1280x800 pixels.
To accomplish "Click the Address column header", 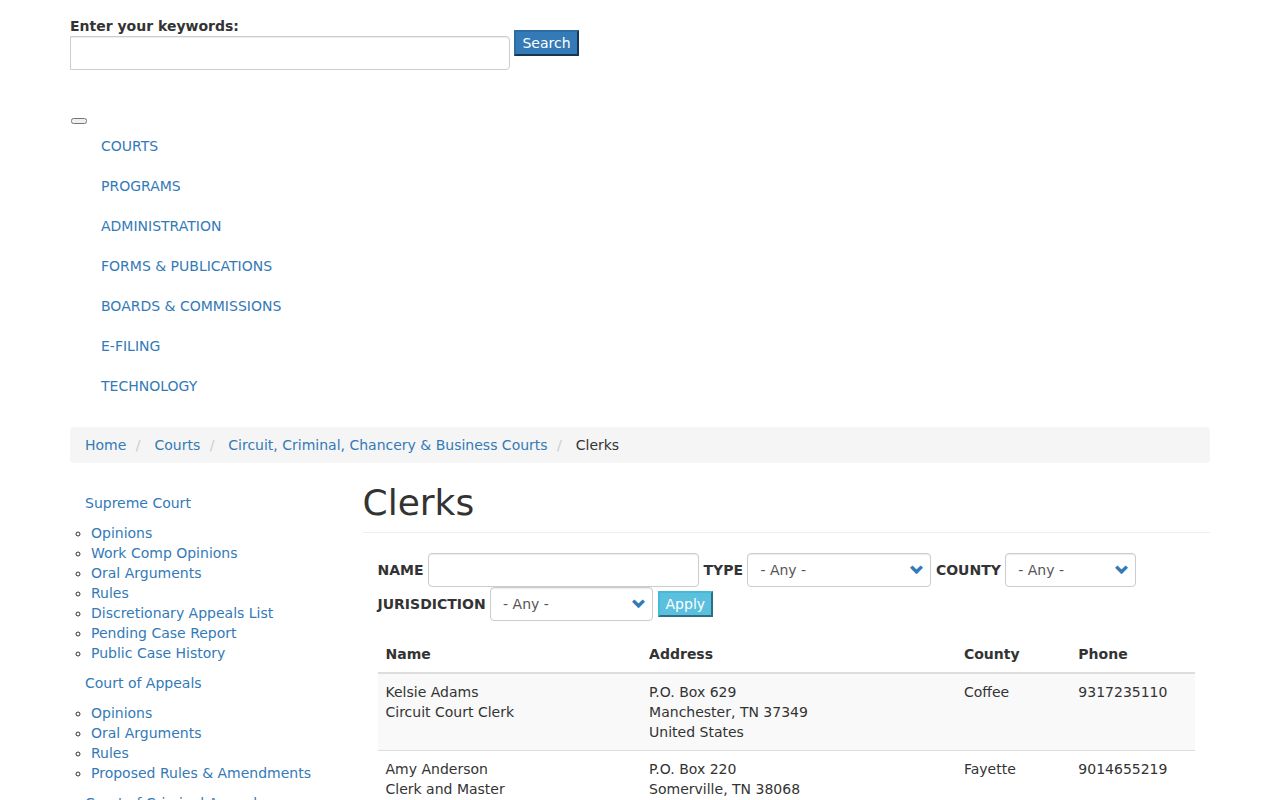I will pos(681,654).
